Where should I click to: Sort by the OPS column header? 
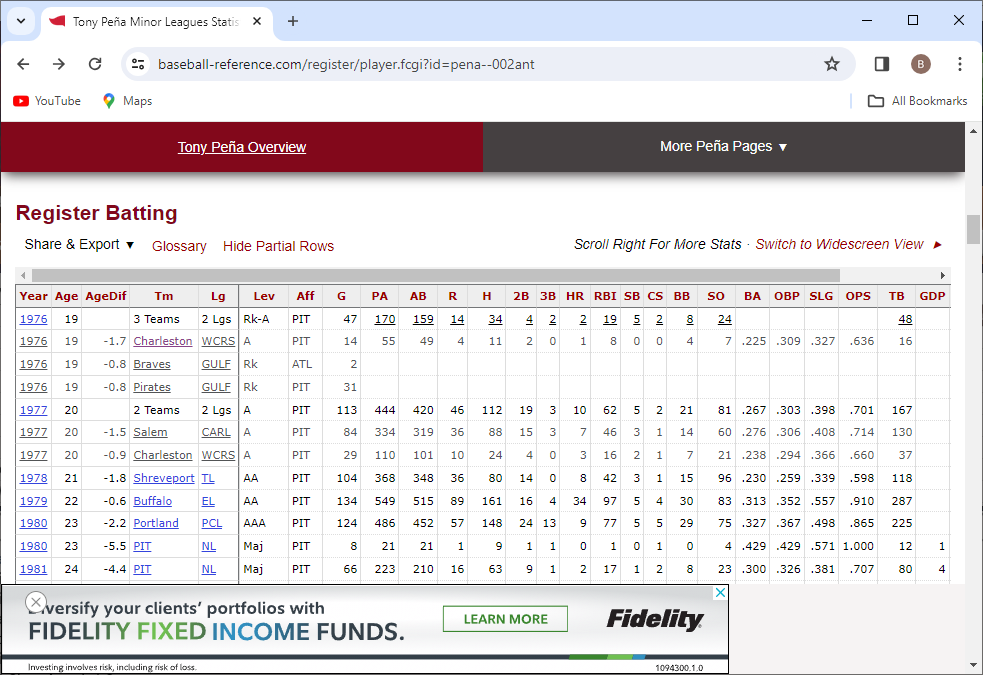point(858,296)
